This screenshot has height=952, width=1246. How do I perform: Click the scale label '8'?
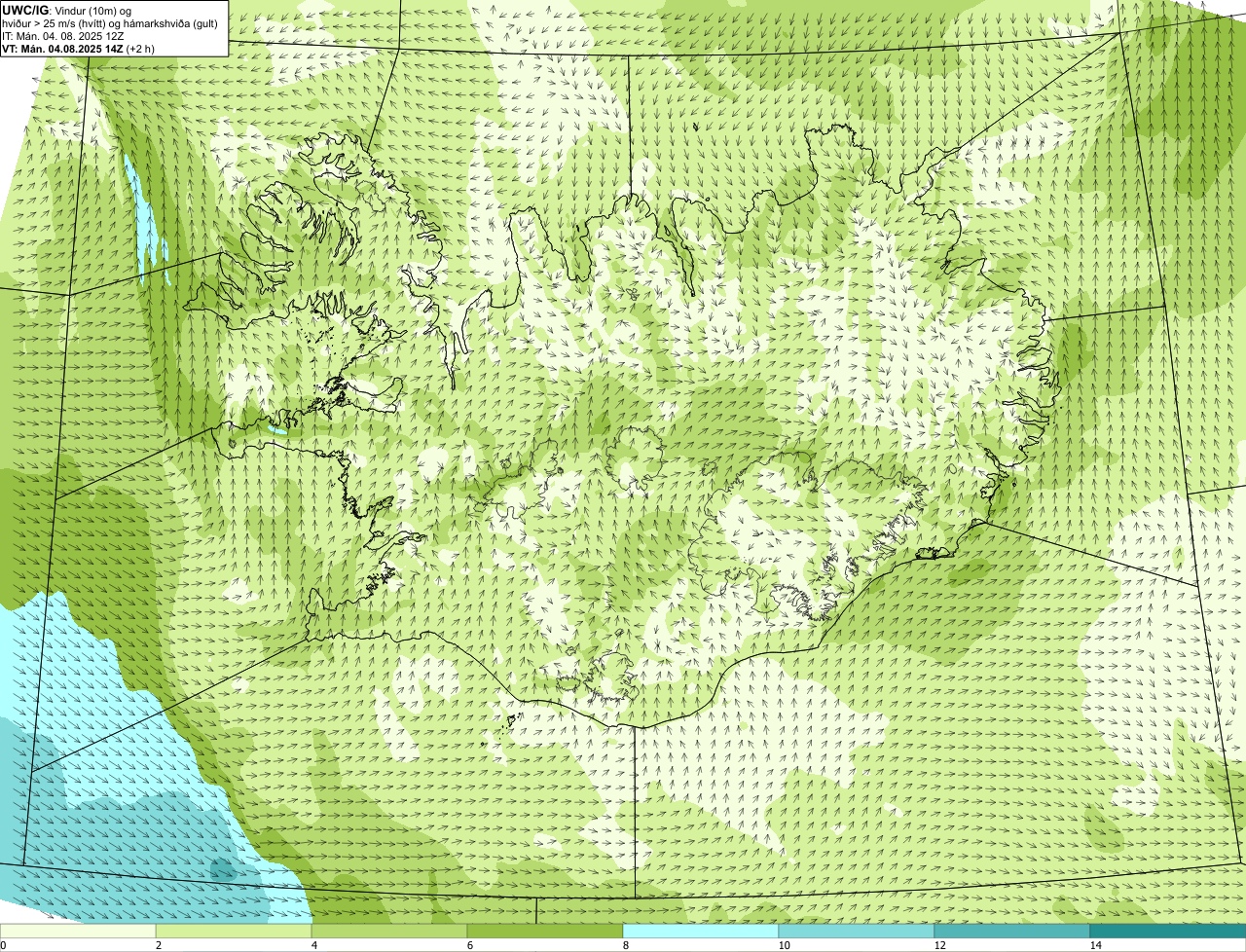click(626, 945)
